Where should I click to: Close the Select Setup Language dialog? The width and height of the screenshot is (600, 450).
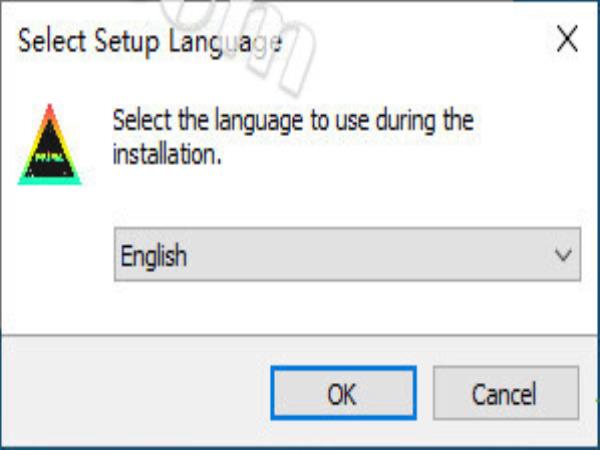pos(567,39)
